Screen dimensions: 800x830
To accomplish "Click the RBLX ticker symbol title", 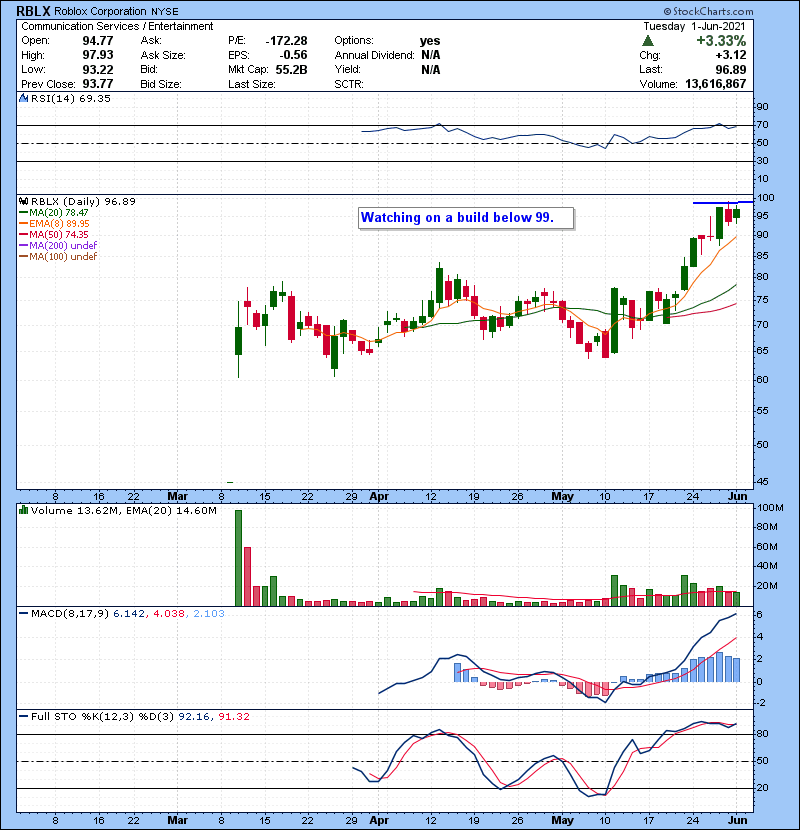I will click(33, 11).
